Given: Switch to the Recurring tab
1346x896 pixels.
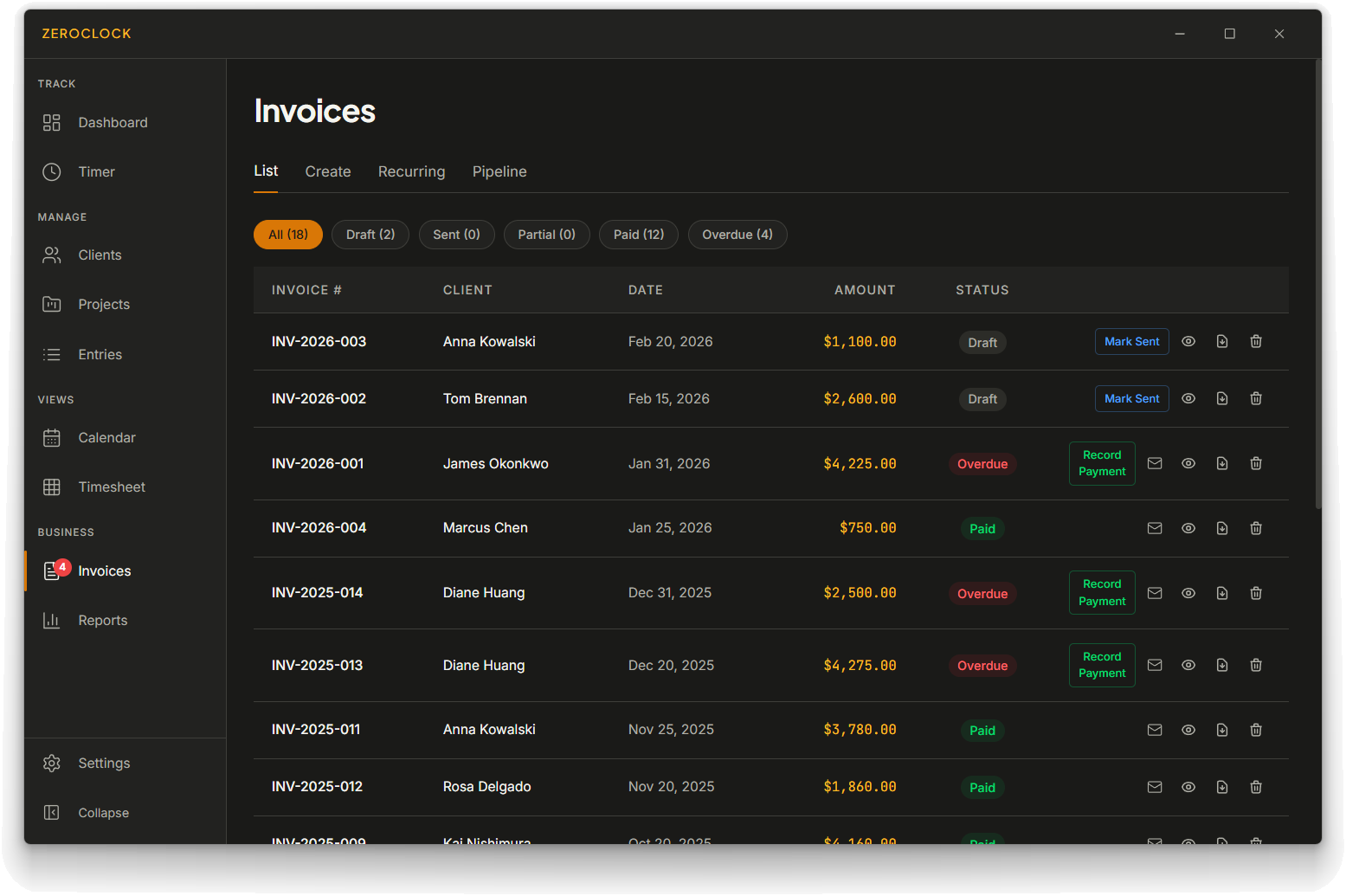Looking at the screenshot, I should [x=411, y=171].
